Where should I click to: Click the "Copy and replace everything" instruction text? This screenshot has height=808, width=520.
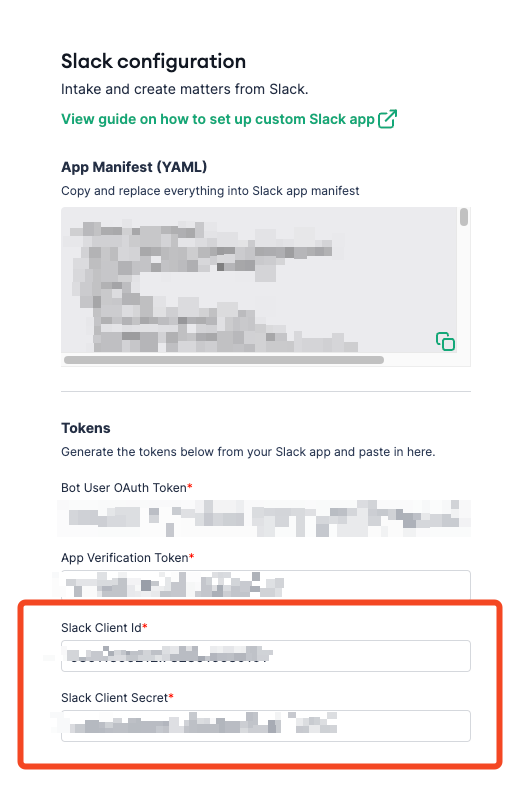pyautogui.click(x=210, y=191)
